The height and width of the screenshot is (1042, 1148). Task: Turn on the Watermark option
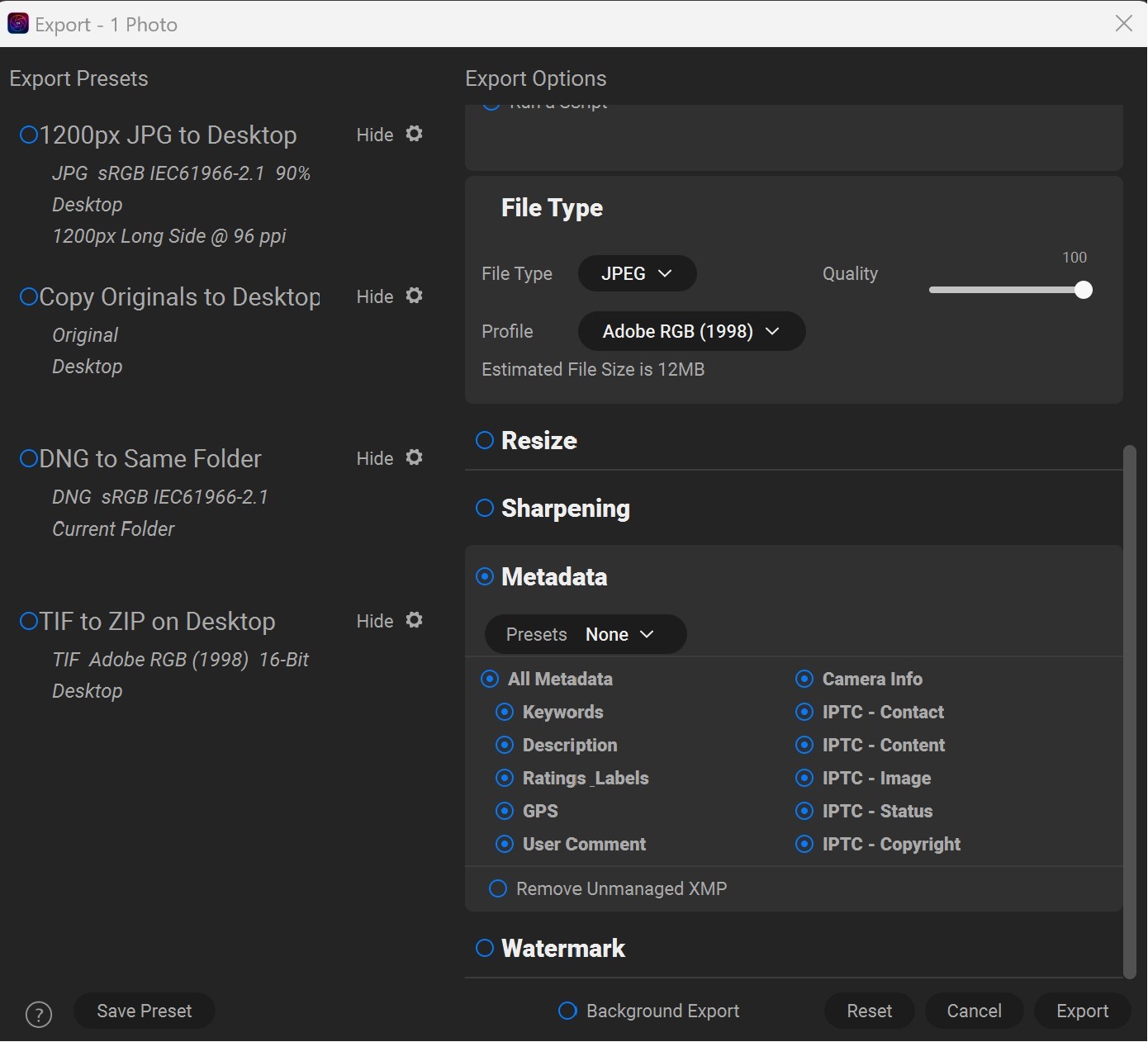485,948
